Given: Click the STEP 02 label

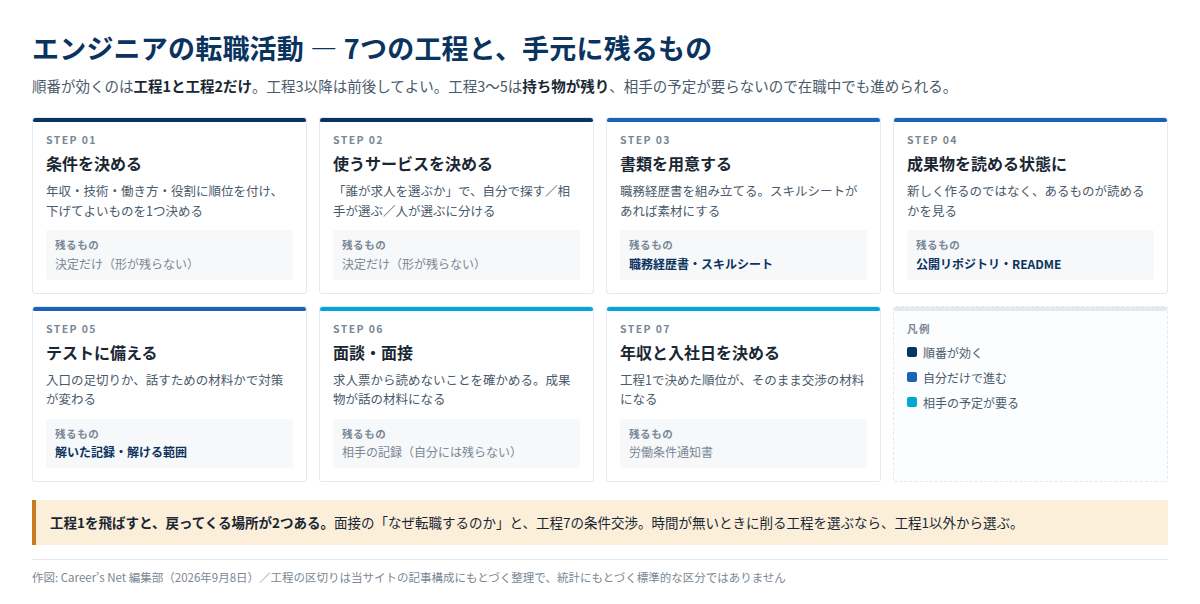Looking at the screenshot, I should (358, 140).
